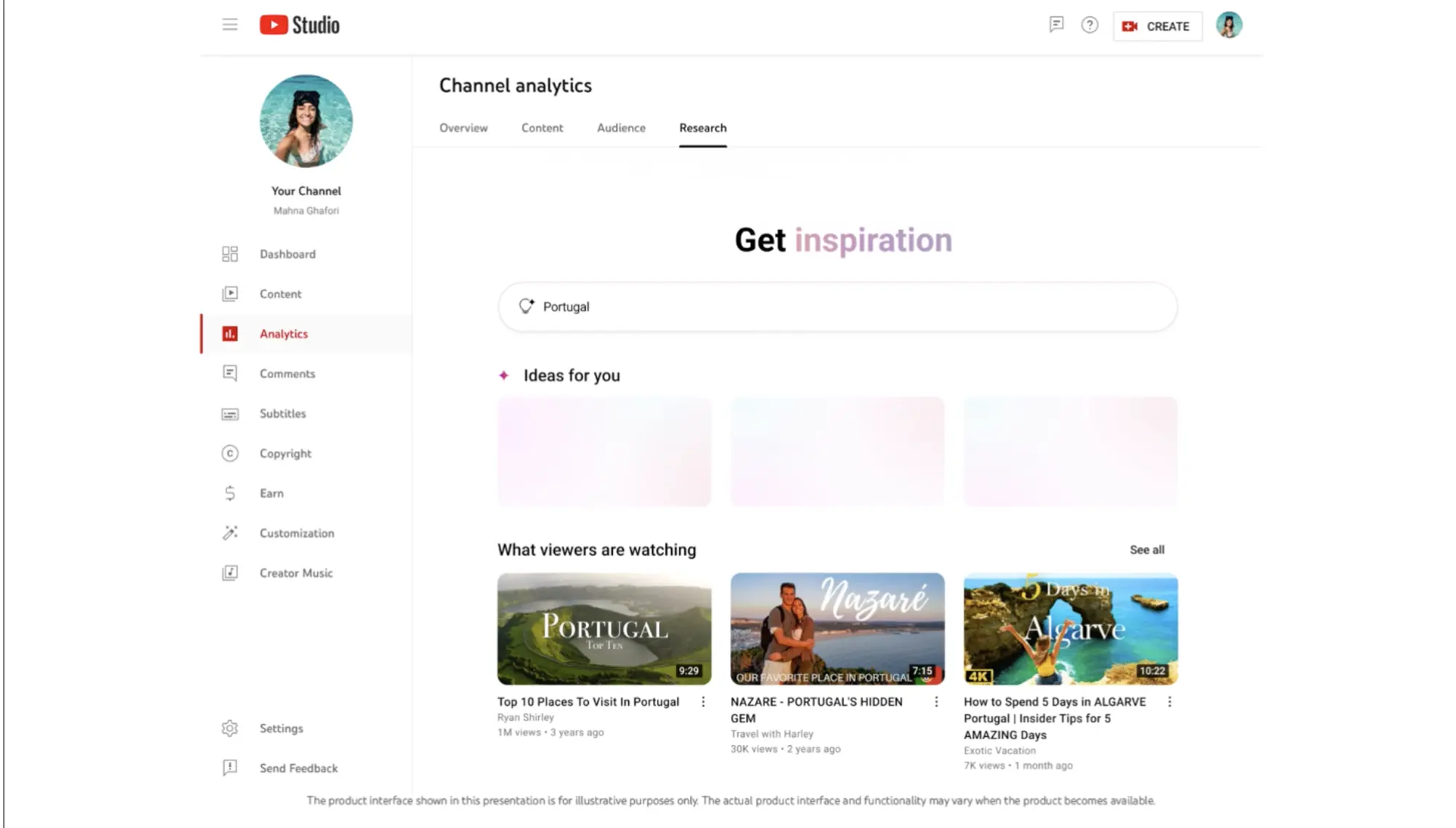This screenshot has width=1456, height=828.
Task: Click the Portugal search field
Action: point(836,306)
